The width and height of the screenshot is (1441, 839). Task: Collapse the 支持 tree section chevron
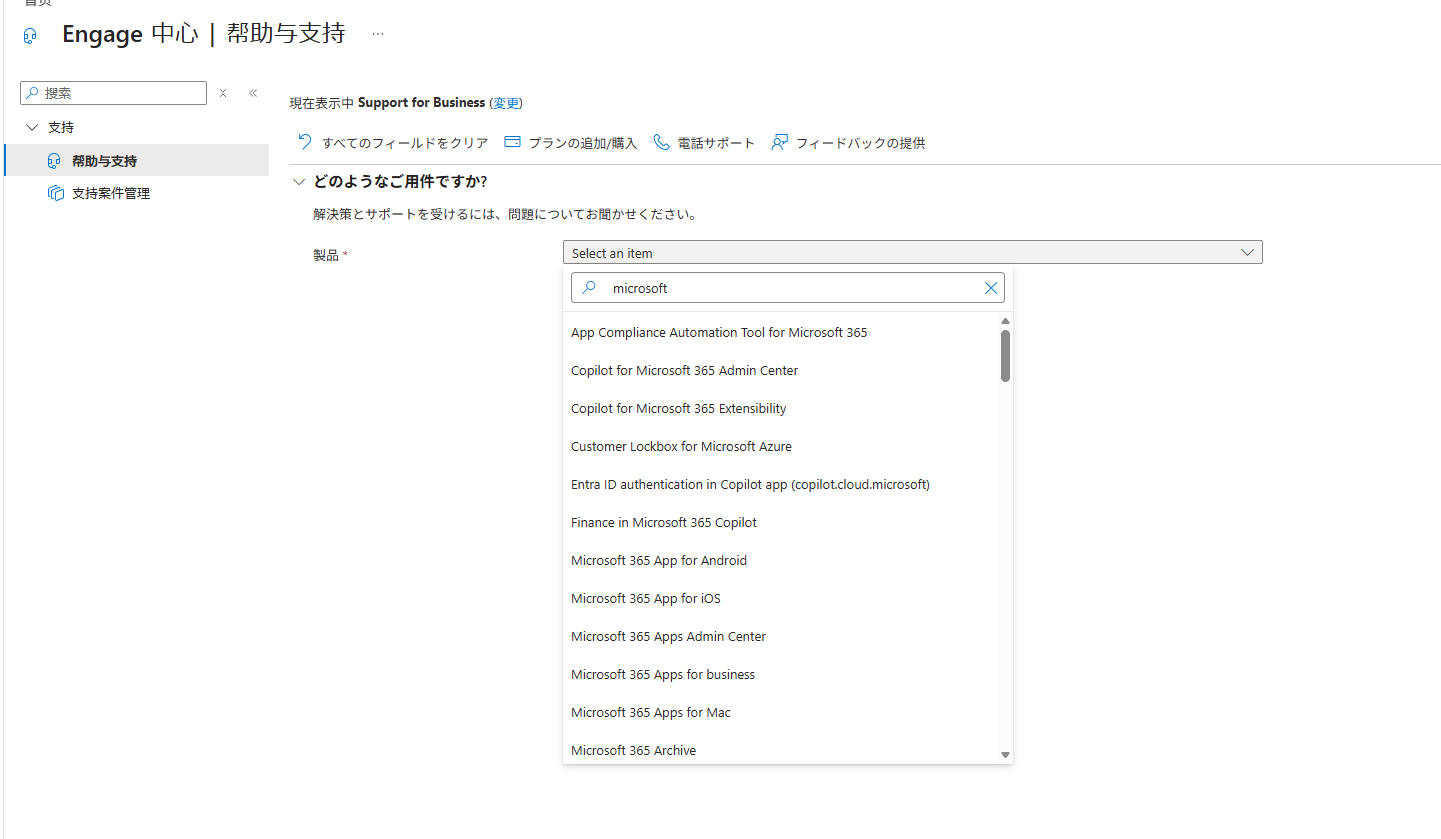(32, 127)
